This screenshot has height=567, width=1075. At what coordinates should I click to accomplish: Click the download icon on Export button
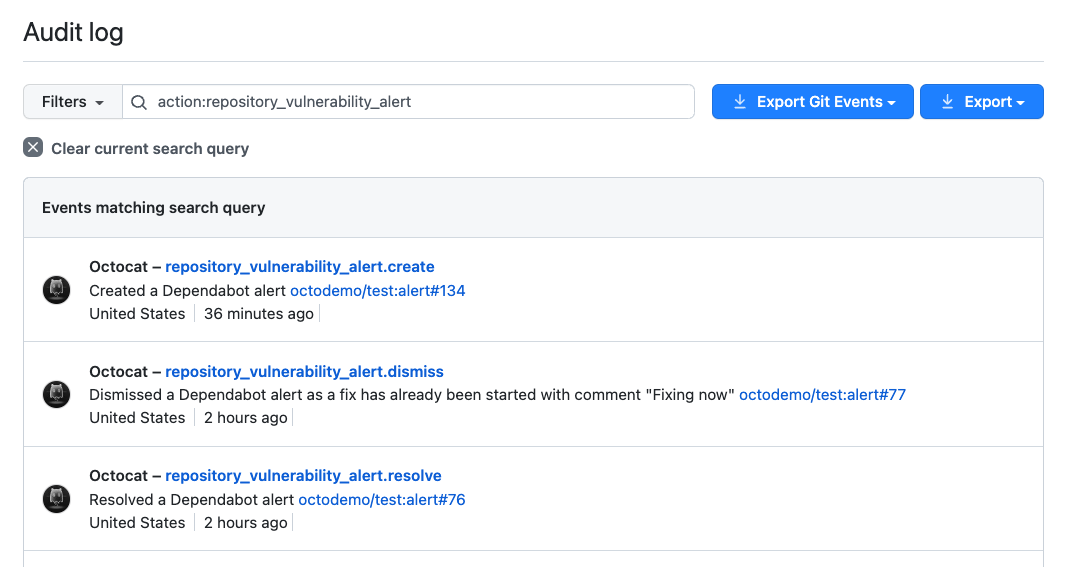click(x=947, y=101)
